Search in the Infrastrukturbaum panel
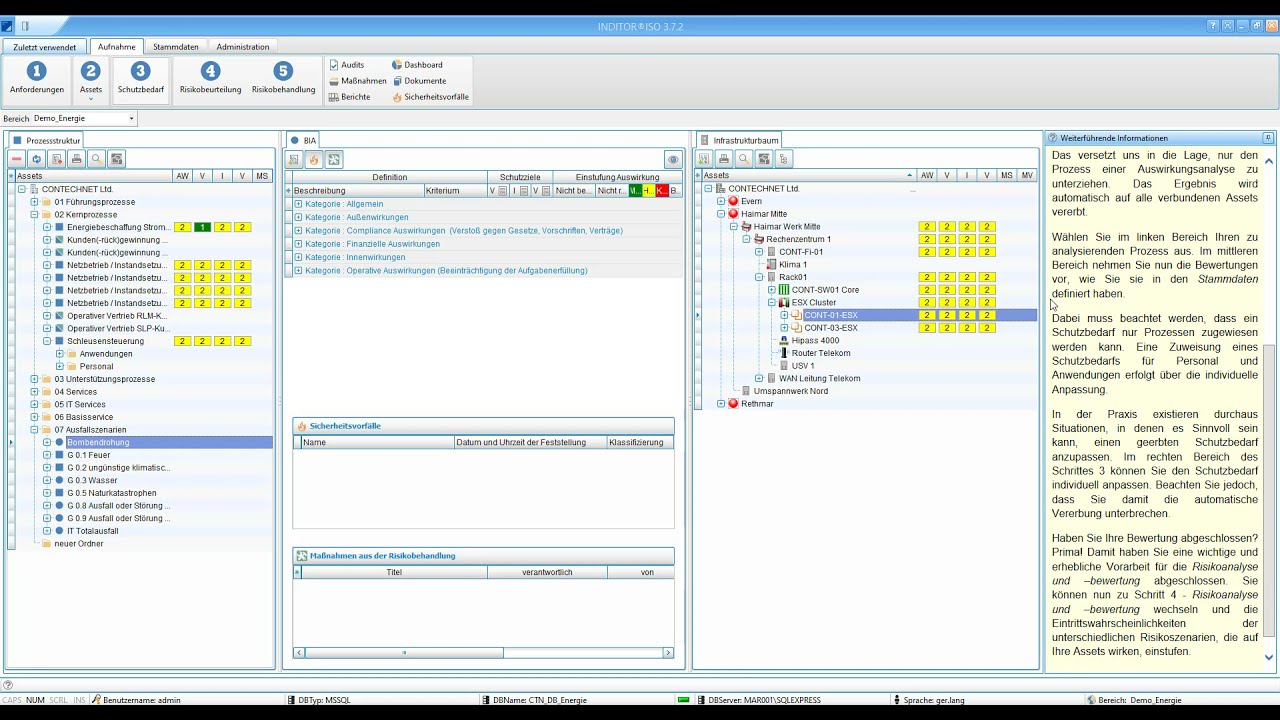 point(744,159)
